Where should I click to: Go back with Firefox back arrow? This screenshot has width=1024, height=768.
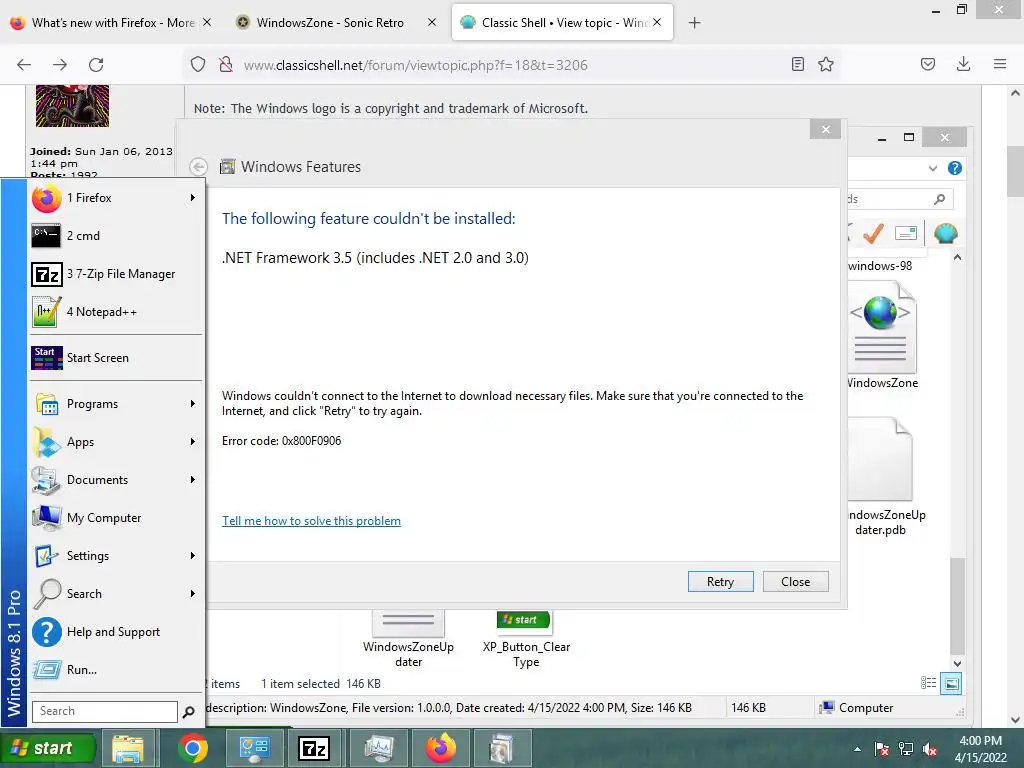pyautogui.click(x=24, y=65)
